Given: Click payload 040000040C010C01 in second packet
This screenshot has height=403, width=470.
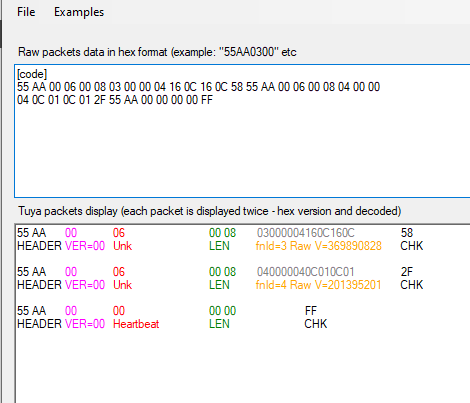Looking at the screenshot, I should [305, 272].
